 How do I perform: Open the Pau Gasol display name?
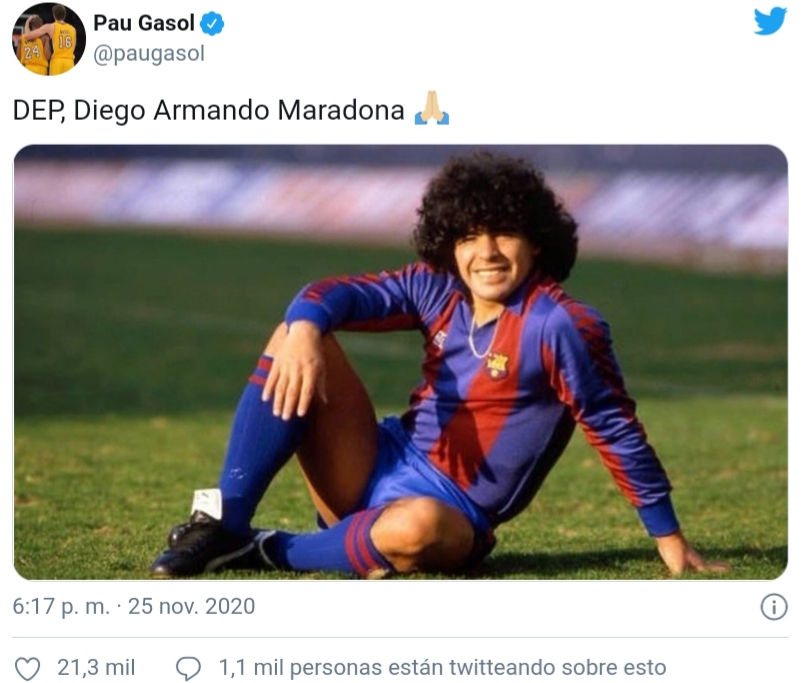pyautogui.click(x=143, y=23)
